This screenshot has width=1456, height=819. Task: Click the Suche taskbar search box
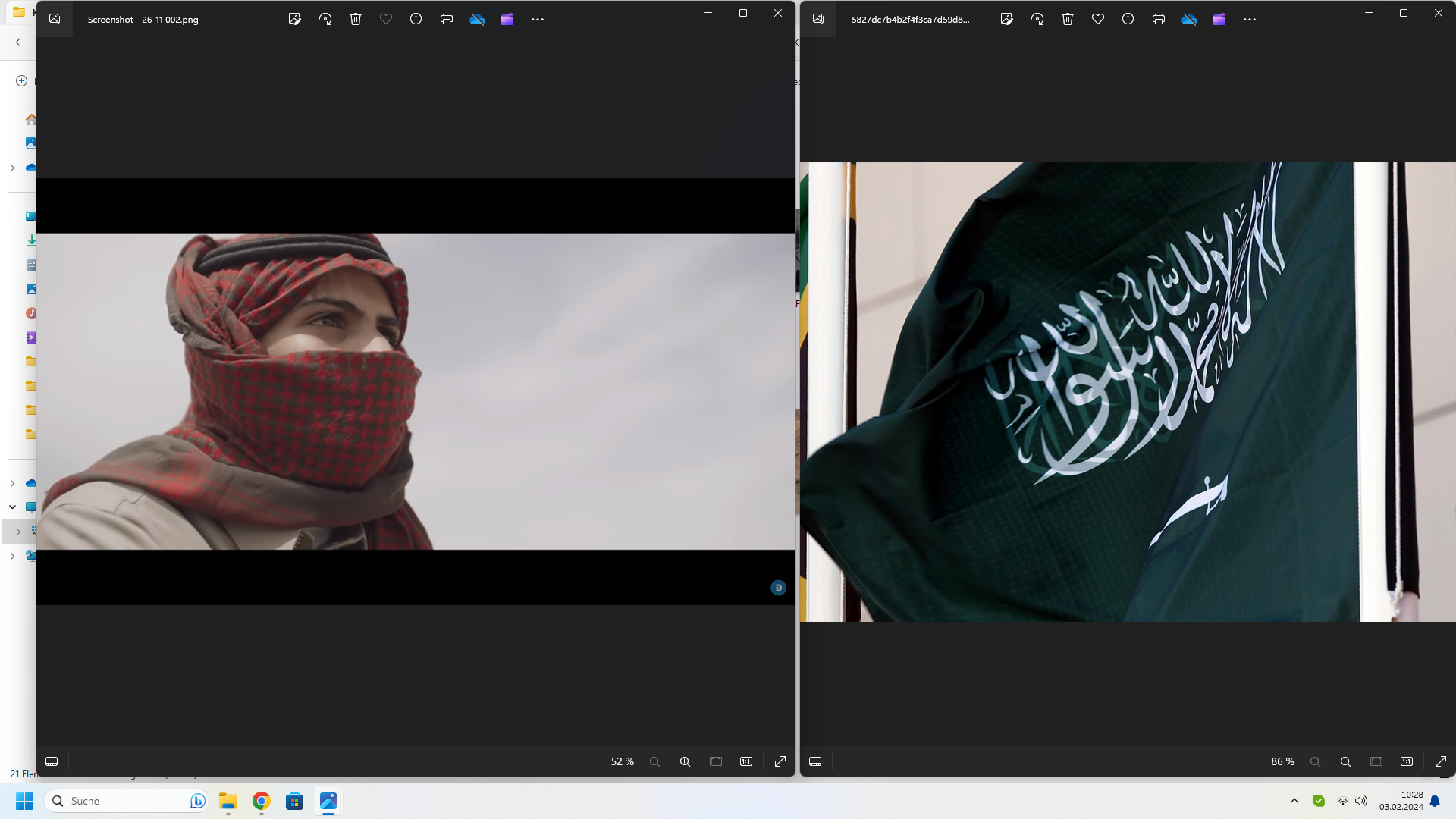pyautogui.click(x=127, y=801)
